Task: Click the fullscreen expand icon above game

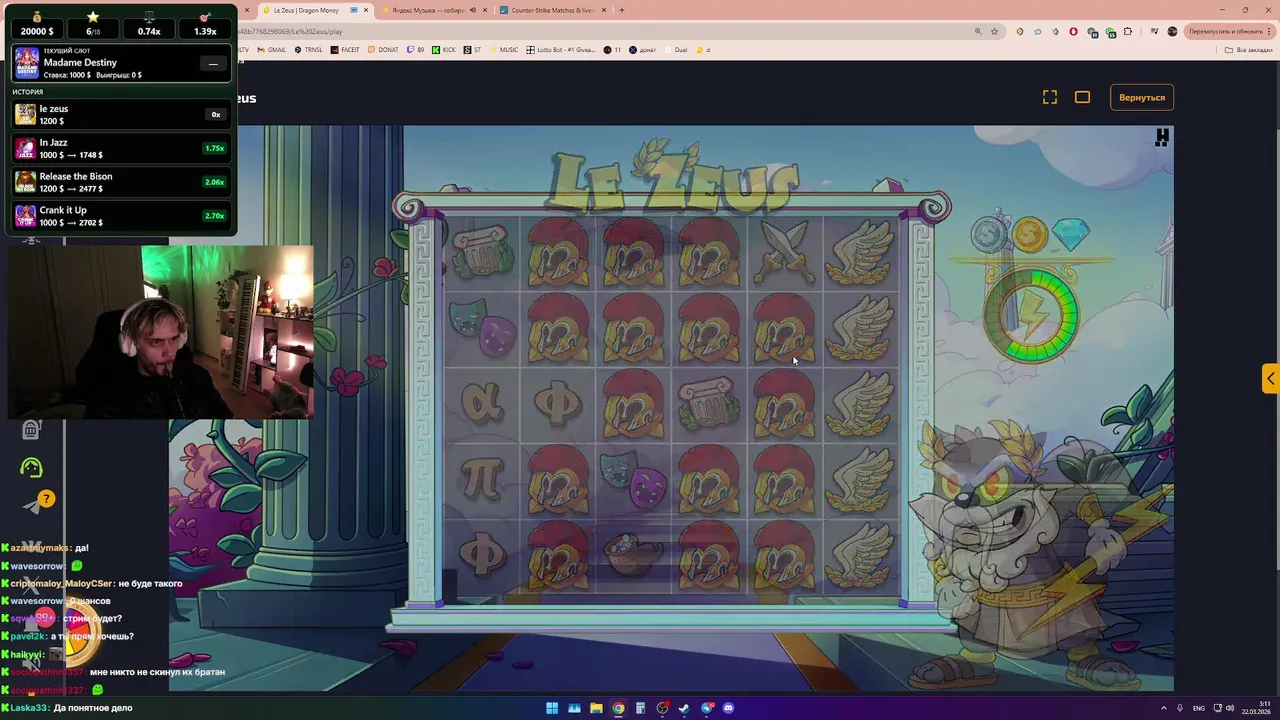Action: [x=1050, y=97]
